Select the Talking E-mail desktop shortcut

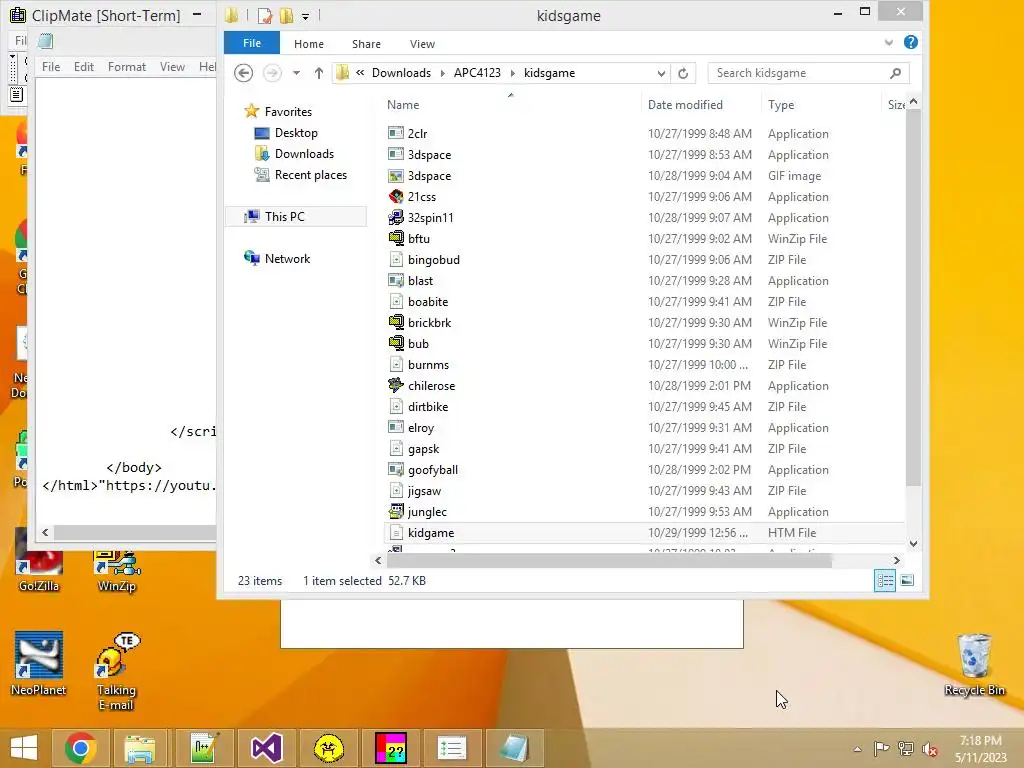click(116, 671)
